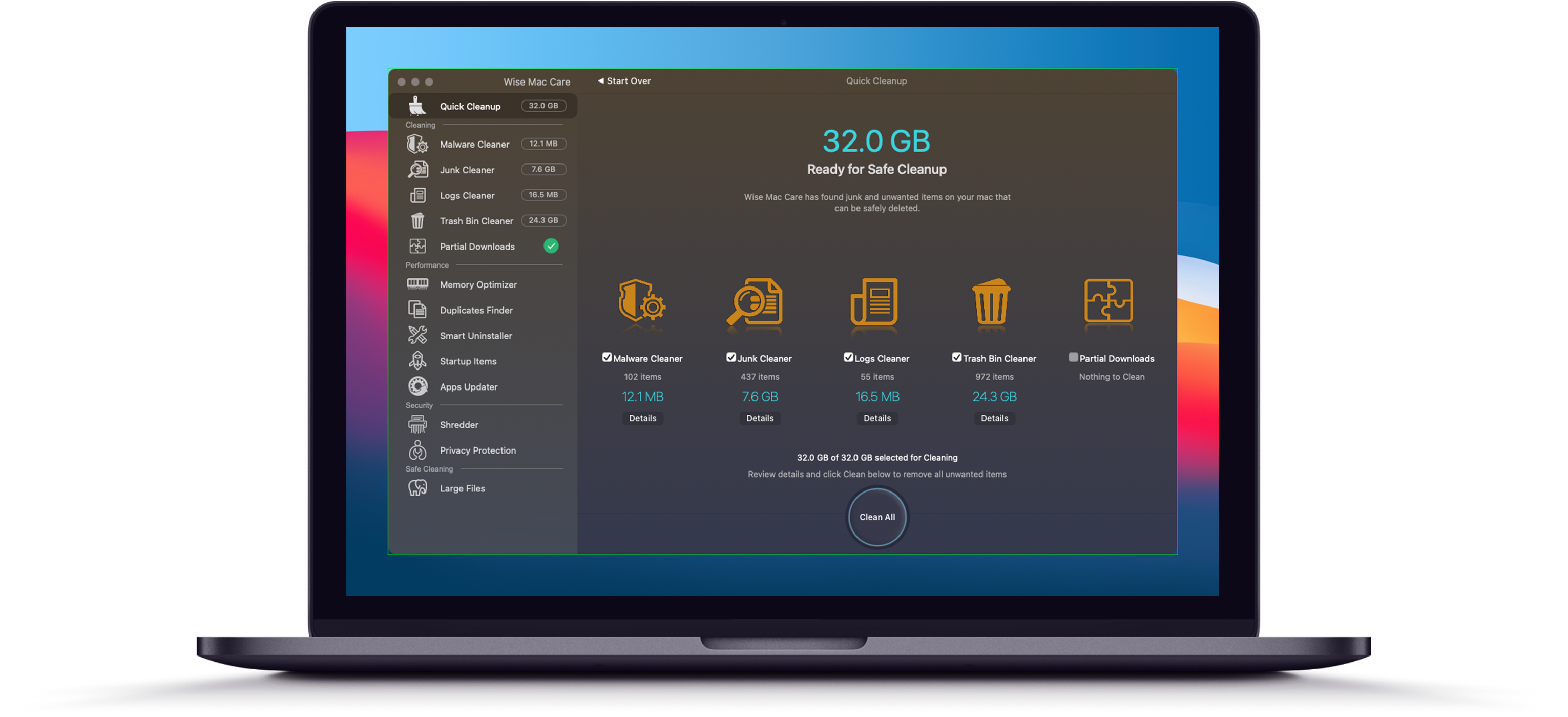Click the Junk Cleaner magnifier icon in sidebar

click(417, 169)
